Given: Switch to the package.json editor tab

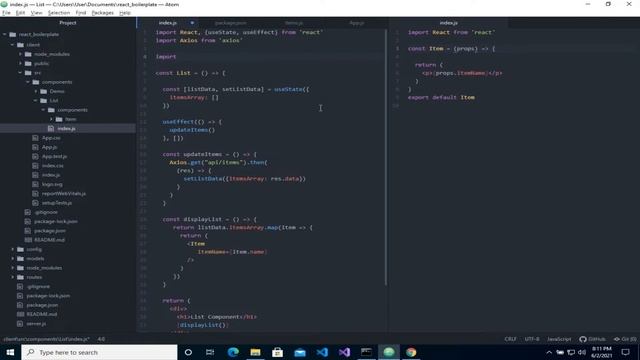Looking at the screenshot, I should click(230, 23).
